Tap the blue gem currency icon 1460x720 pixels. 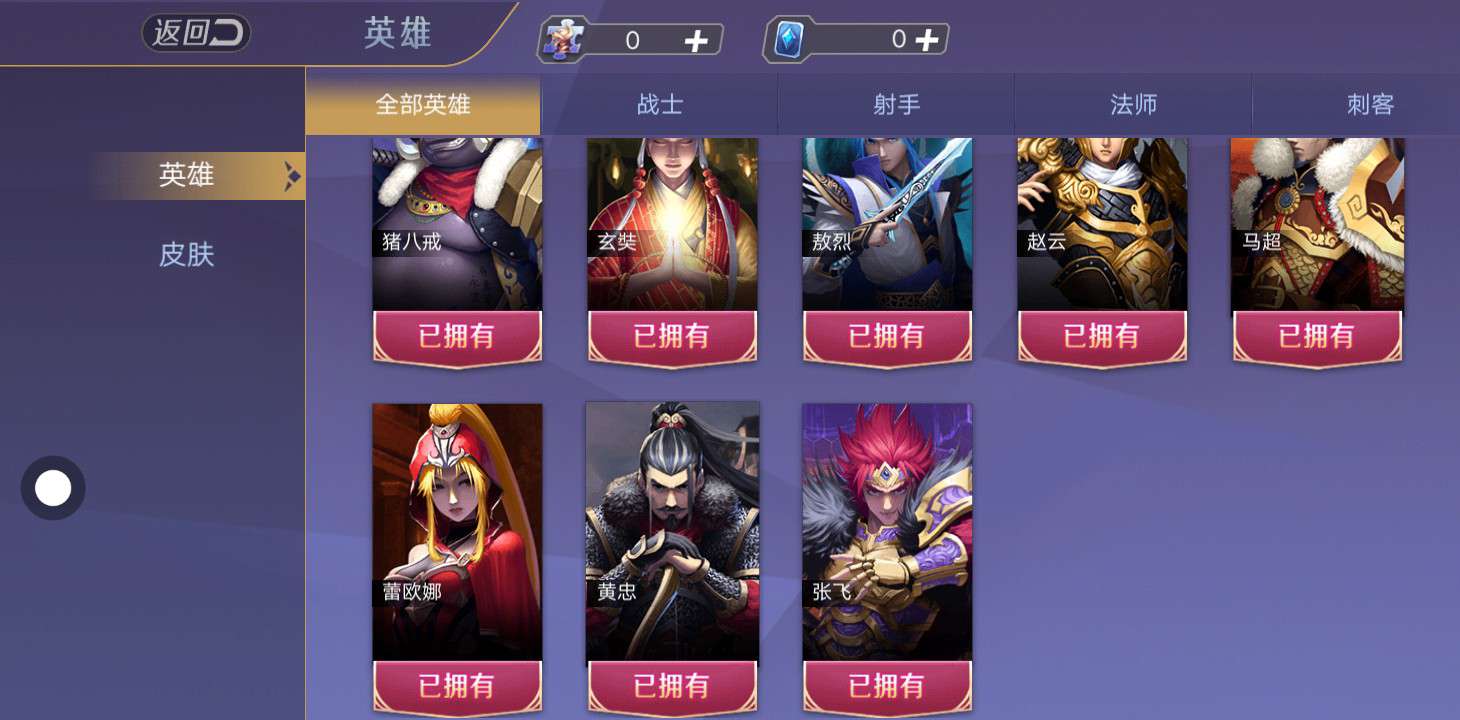coord(789,39)
